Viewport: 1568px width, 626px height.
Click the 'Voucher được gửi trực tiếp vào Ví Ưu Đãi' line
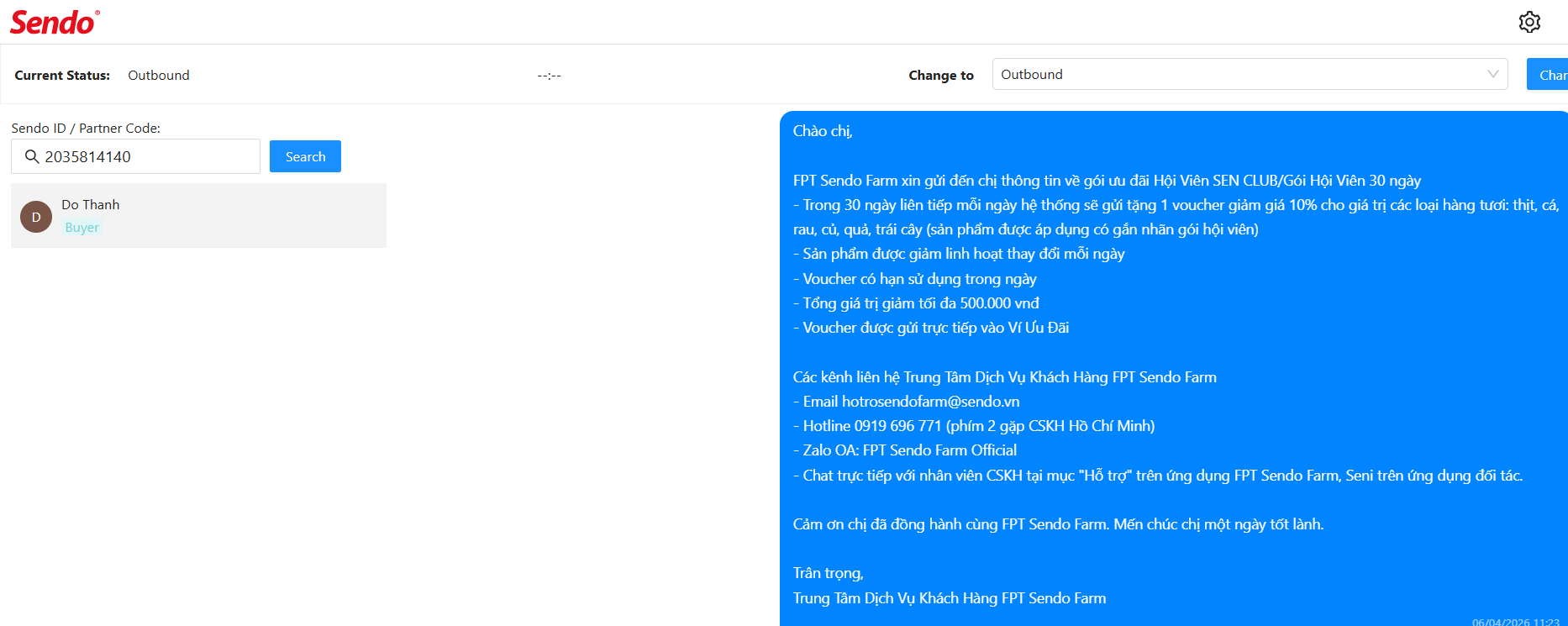[931, 328]
